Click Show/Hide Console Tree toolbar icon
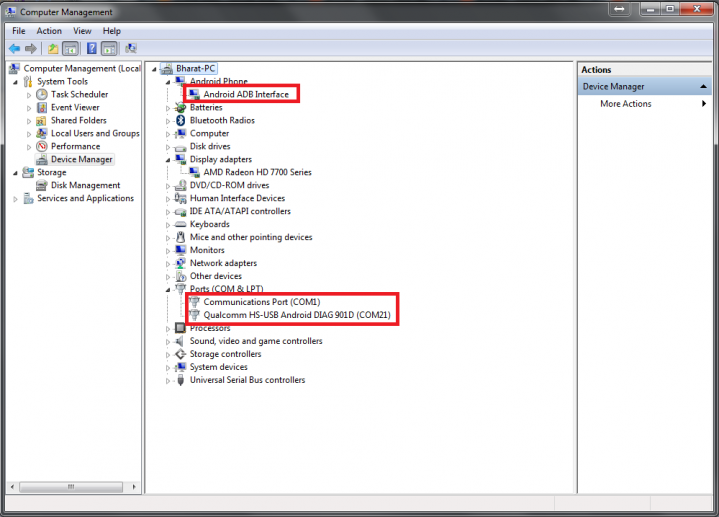Viewport: 719px width, 517px height. pos(70,48)
